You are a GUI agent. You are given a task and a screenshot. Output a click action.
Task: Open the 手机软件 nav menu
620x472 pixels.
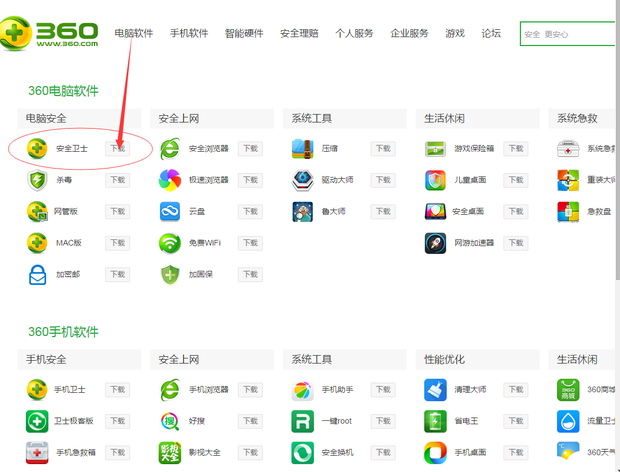189,33
